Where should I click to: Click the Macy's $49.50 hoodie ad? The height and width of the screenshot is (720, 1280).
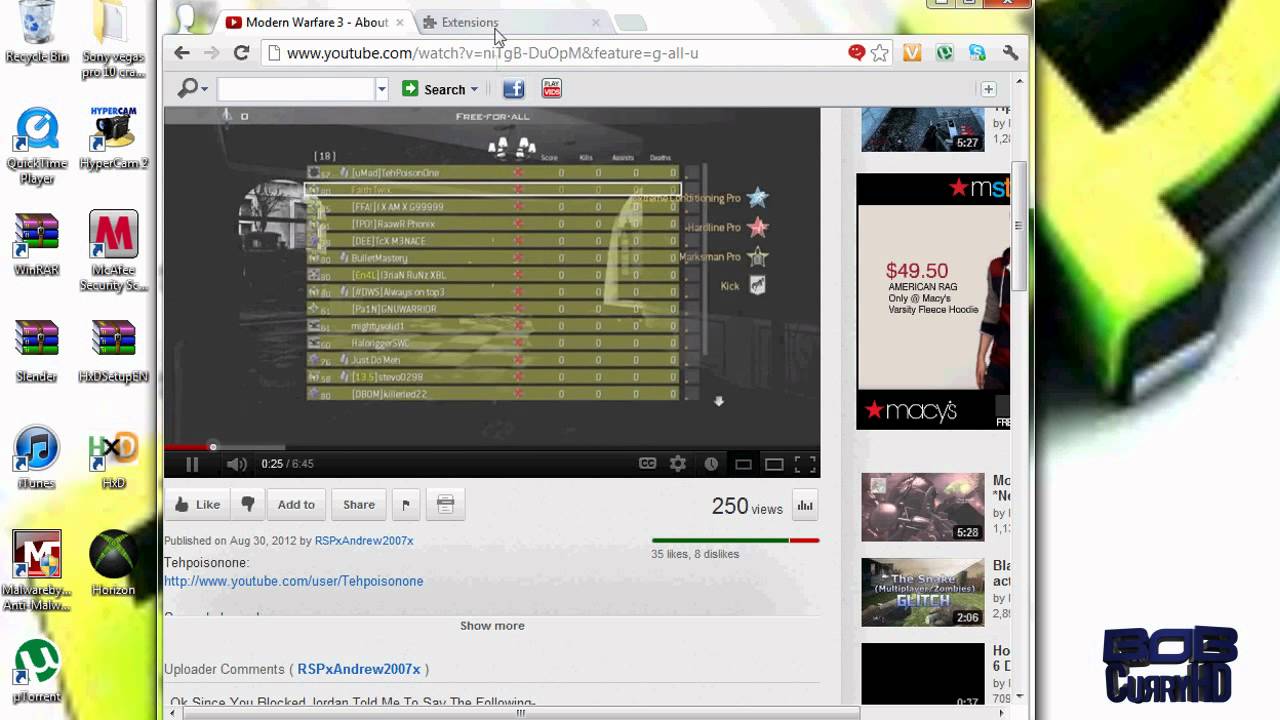coord(933,302)
